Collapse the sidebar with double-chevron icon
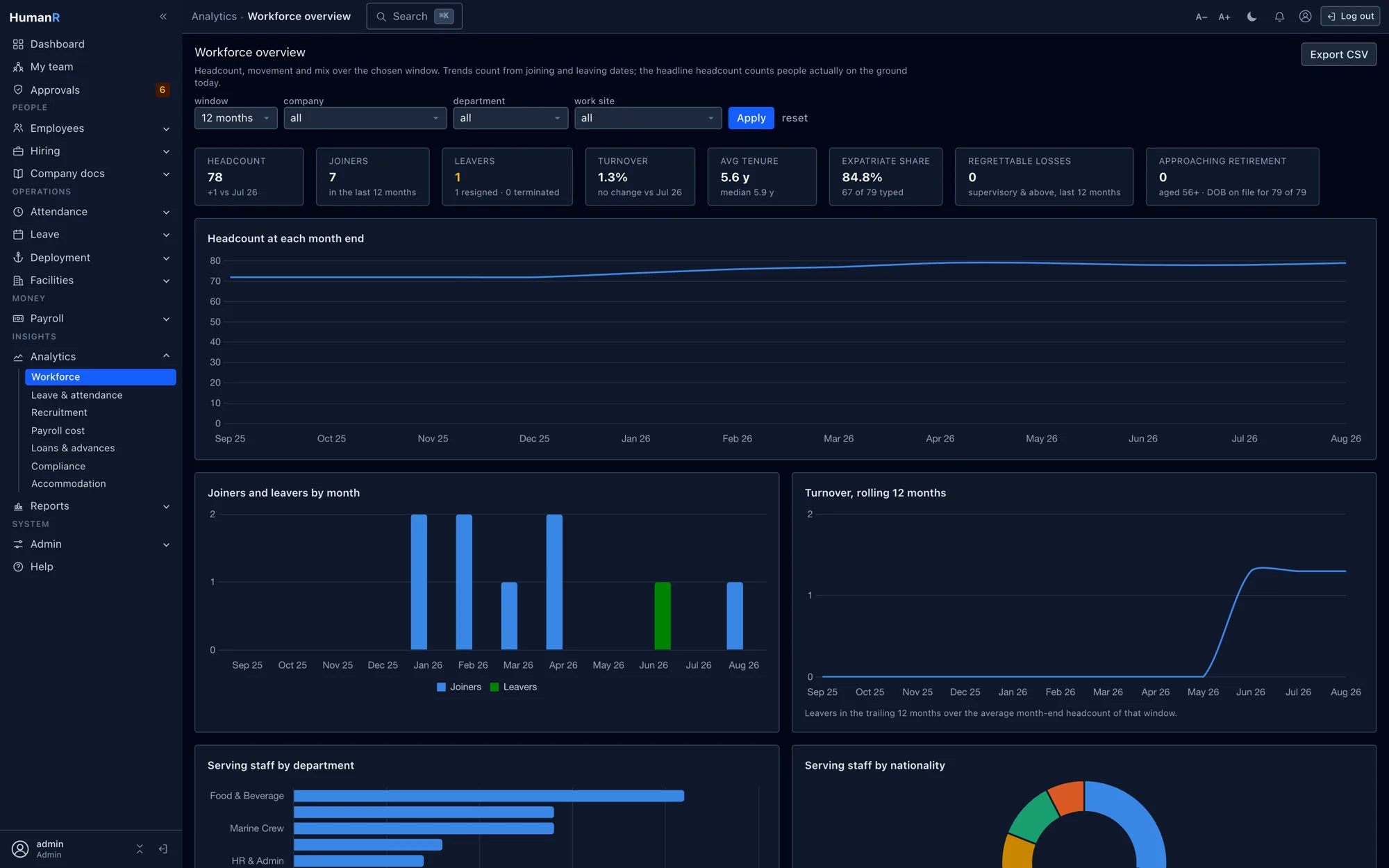1389x868 pixels. point(163,17)
